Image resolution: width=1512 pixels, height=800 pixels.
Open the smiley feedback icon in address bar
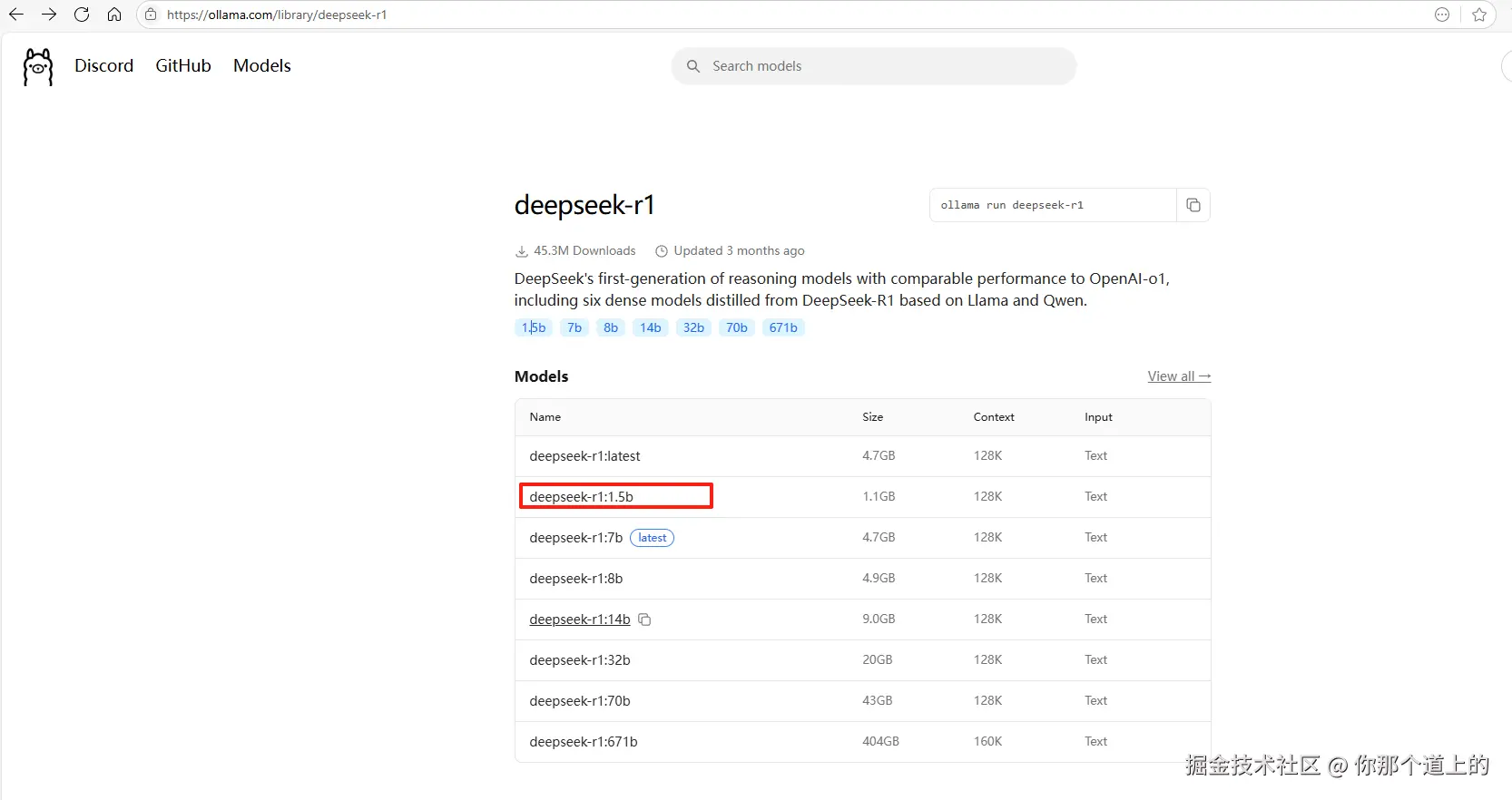1442,15
